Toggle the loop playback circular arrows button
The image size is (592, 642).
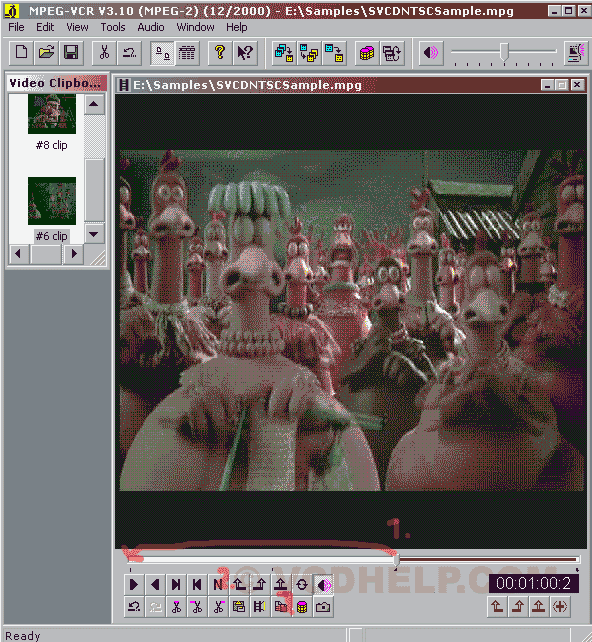coord(302,584)
